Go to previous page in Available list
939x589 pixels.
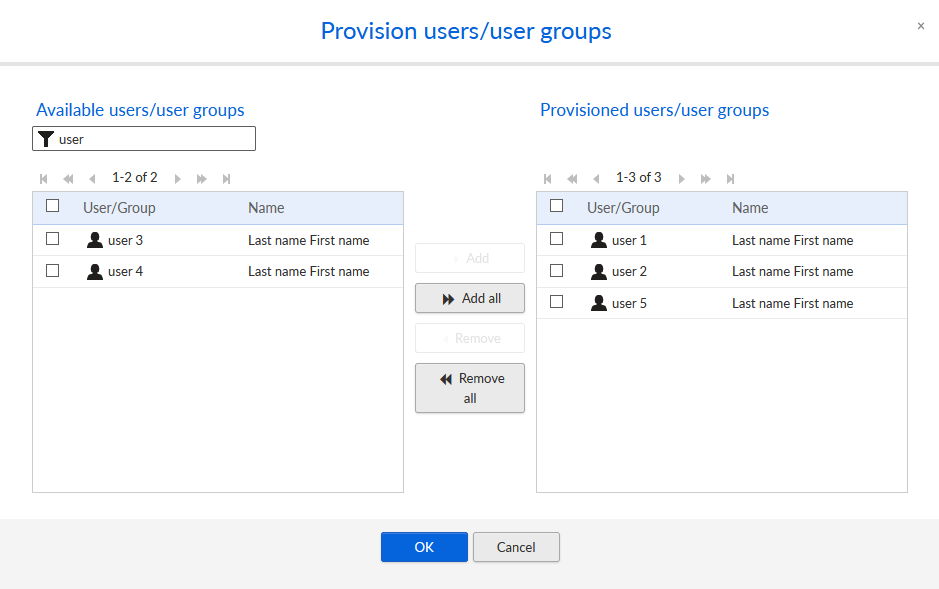(92, 178)
